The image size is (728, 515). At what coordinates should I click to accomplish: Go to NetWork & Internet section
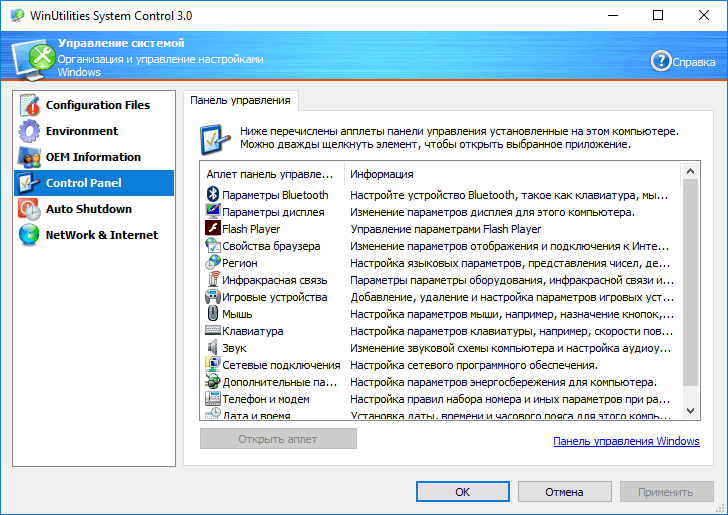click(94, 235)
